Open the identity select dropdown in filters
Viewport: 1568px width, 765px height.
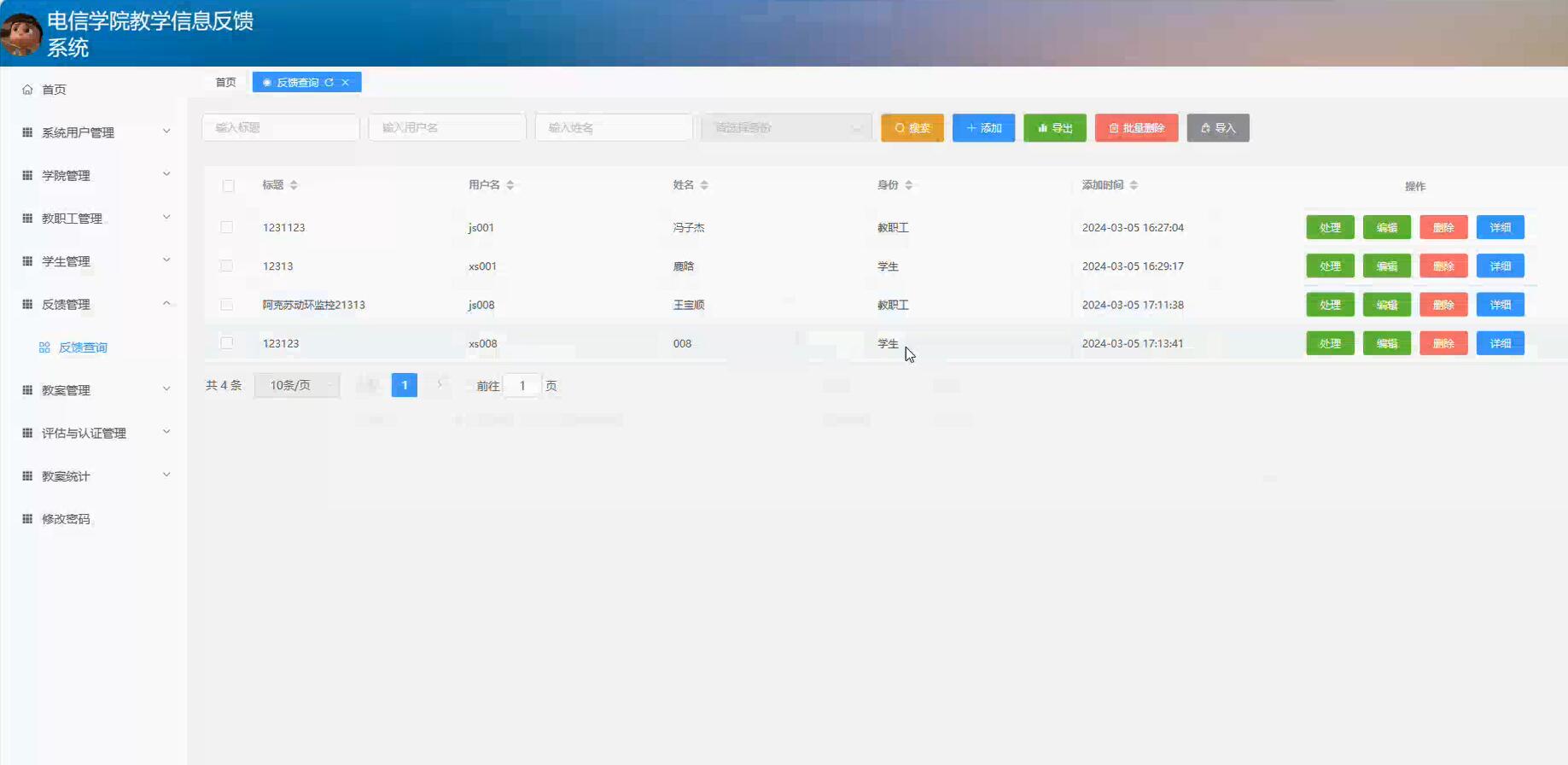tap(786, 128)
